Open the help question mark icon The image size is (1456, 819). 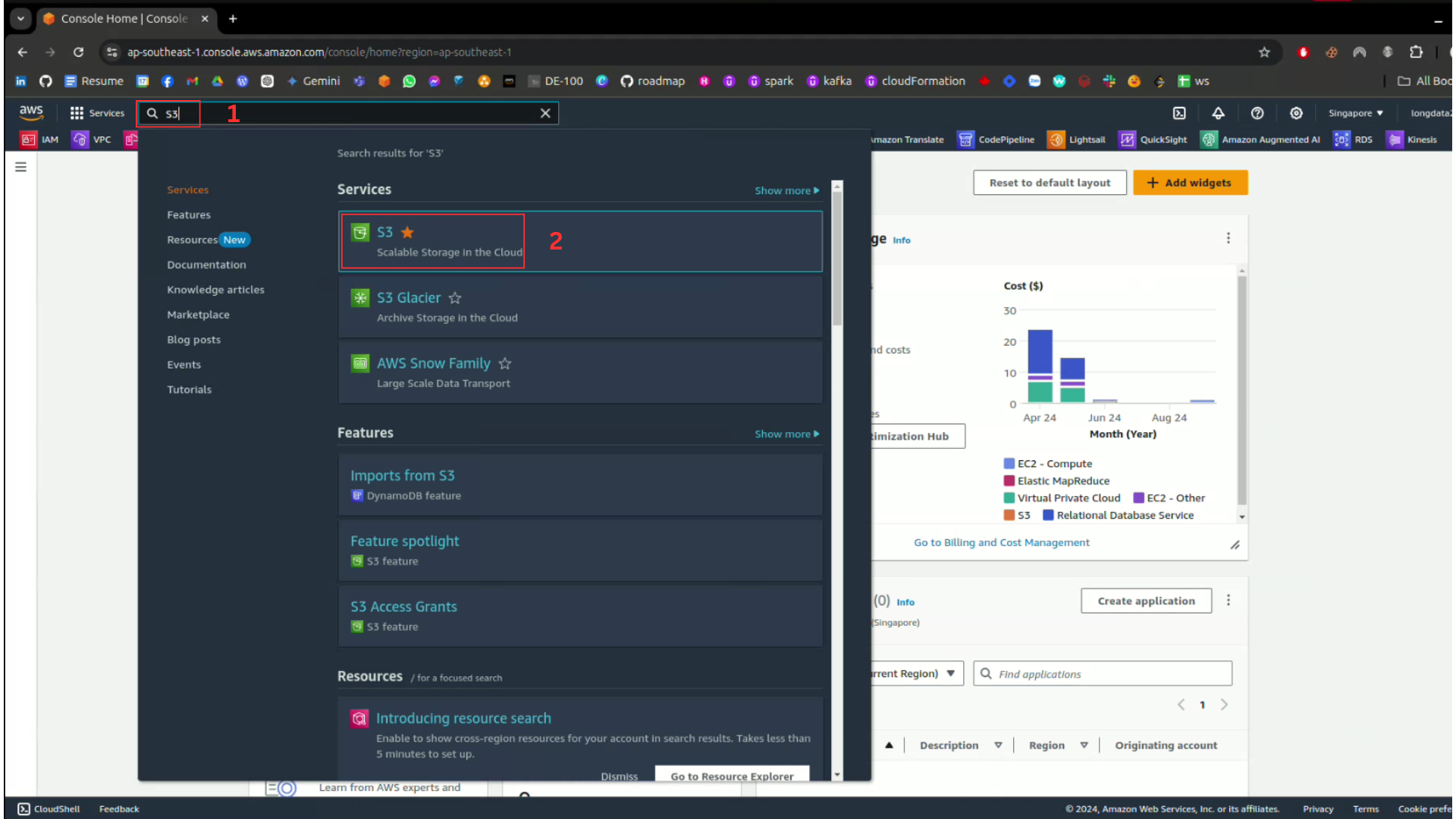(x=1257, y=113)
